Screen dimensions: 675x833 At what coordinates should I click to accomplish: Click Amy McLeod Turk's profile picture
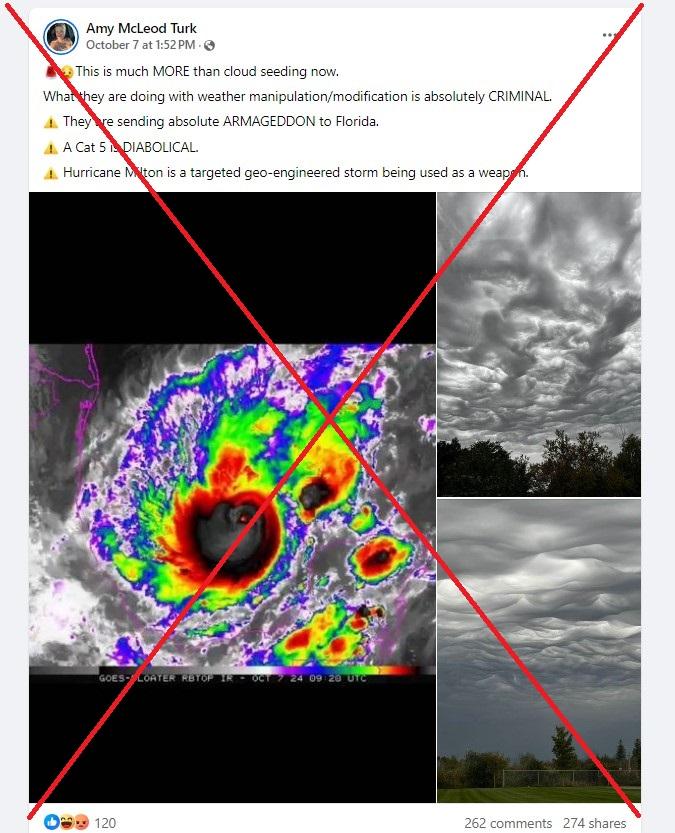[x=61, y=37]
